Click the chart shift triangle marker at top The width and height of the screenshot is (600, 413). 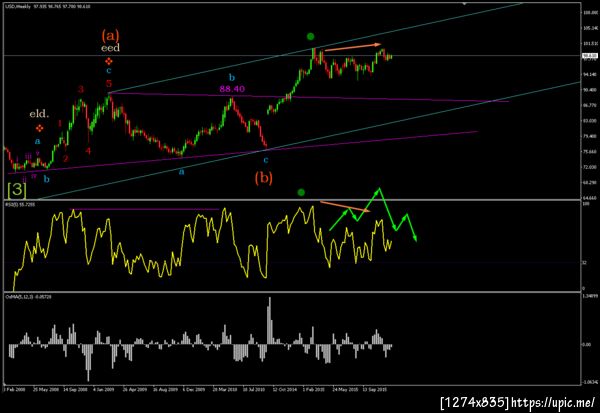pos(465,3)
